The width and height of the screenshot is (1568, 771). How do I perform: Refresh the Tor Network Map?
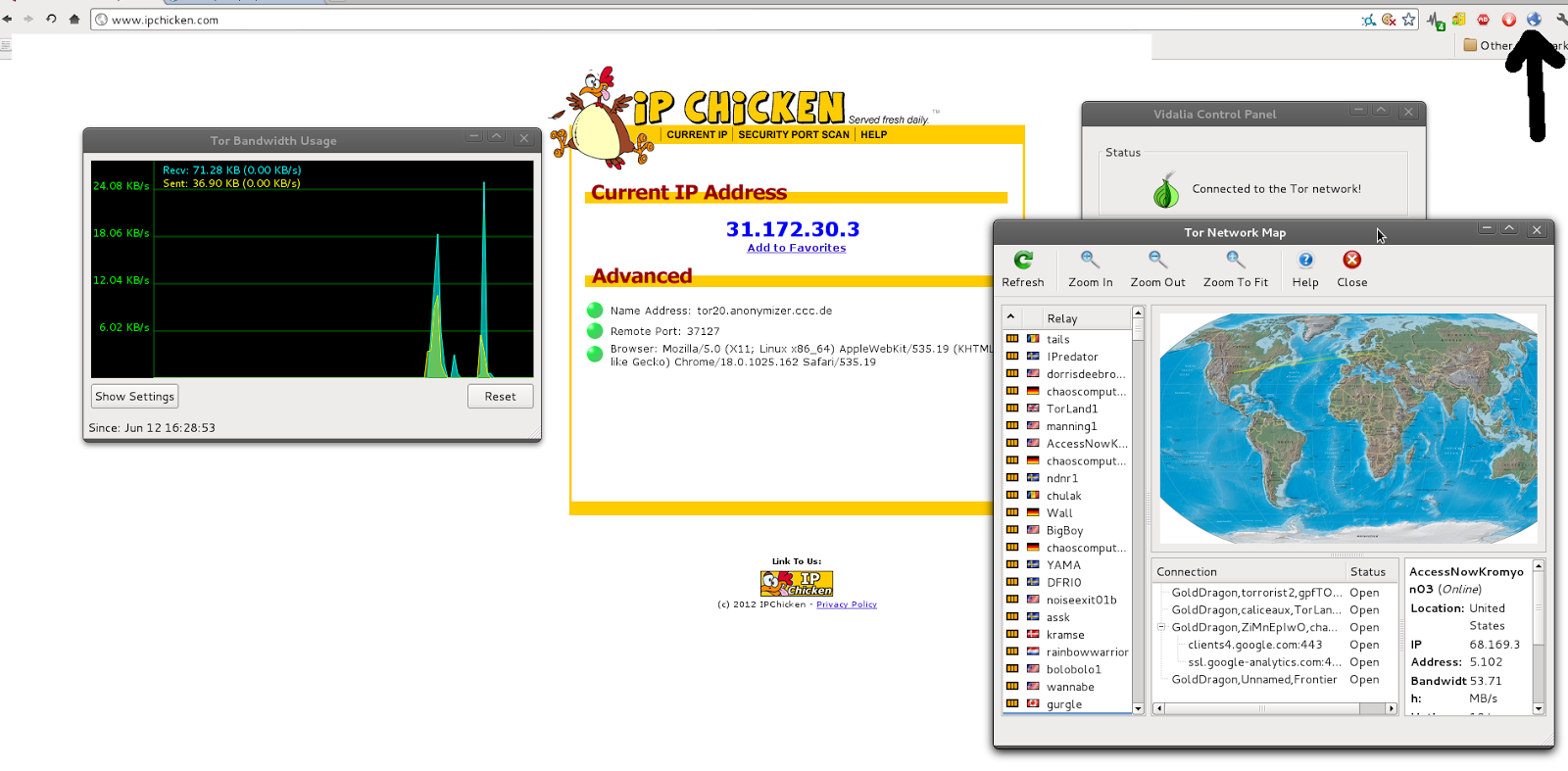(1023, 269)
